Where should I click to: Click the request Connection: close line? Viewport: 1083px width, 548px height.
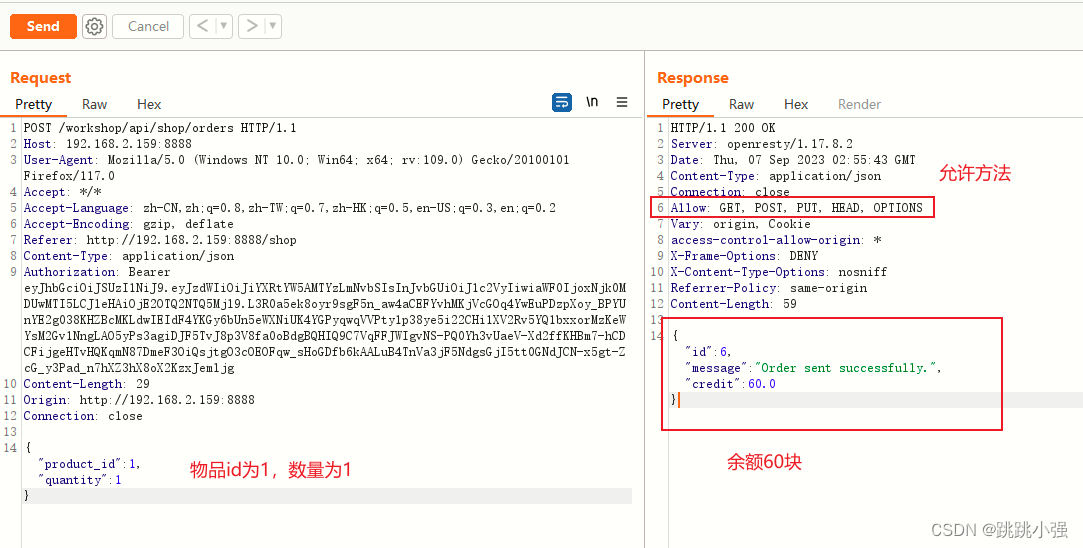[83, 416]
